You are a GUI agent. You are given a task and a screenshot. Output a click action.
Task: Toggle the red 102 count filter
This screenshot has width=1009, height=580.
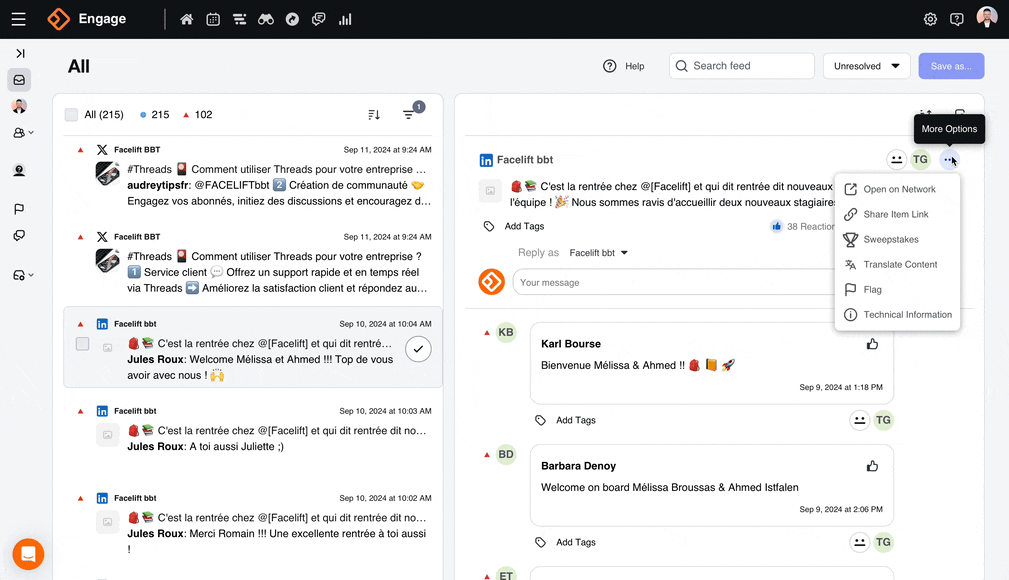coord(198,115)
